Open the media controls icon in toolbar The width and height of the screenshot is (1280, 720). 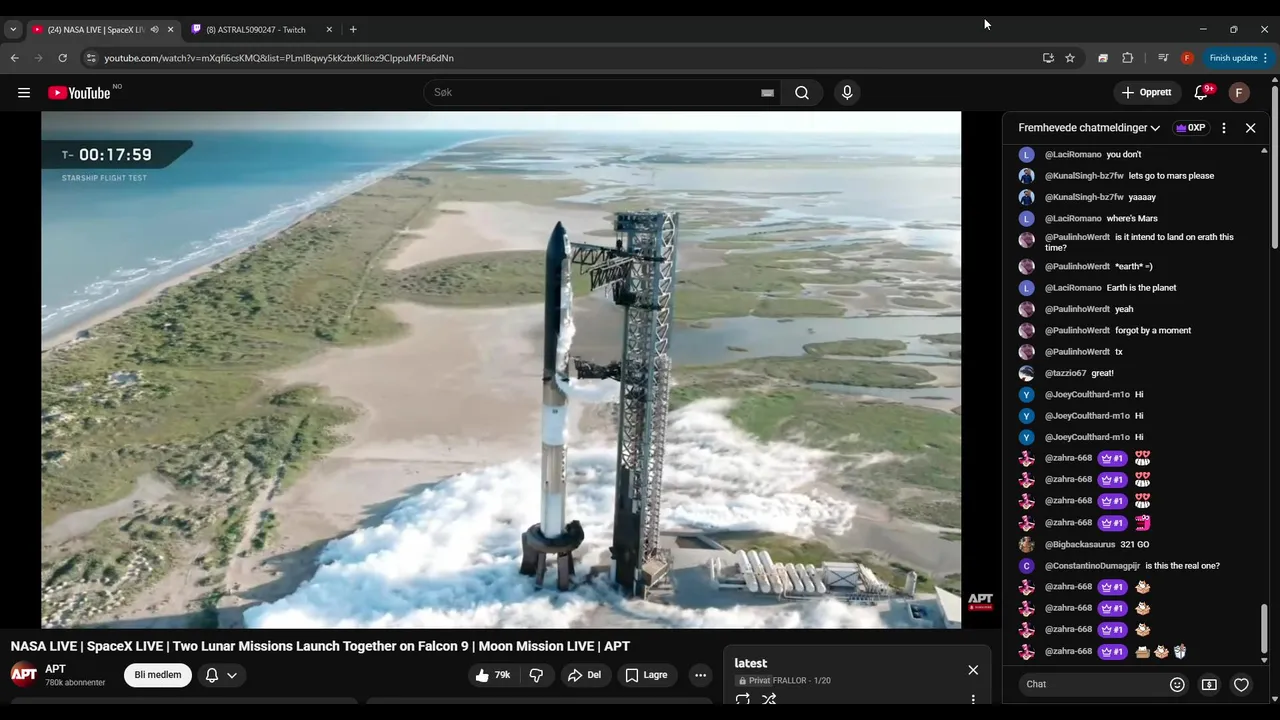[1163, 58]
